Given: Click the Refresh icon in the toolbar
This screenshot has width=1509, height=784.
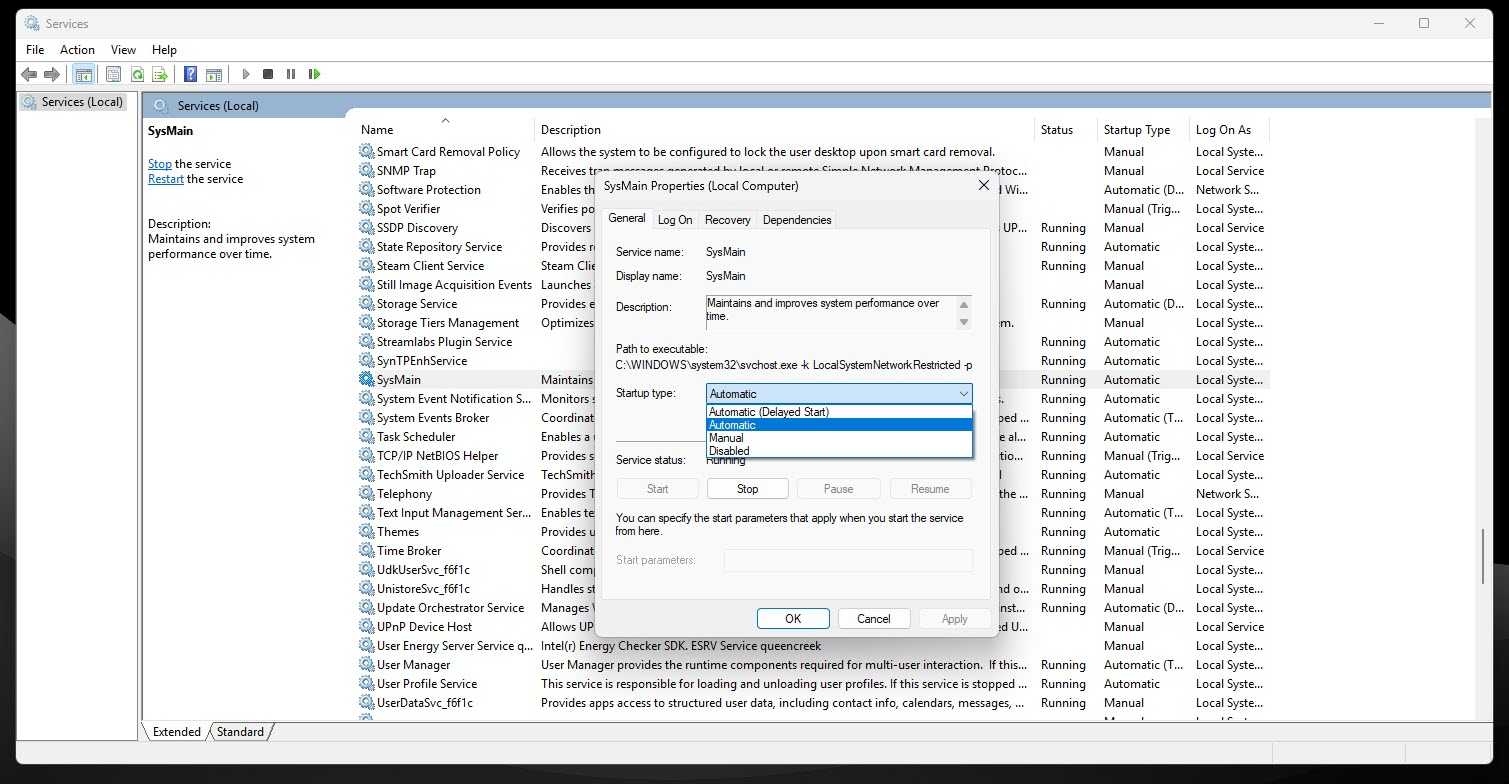Looking at the screenshot, I should [x=136, y=74].
